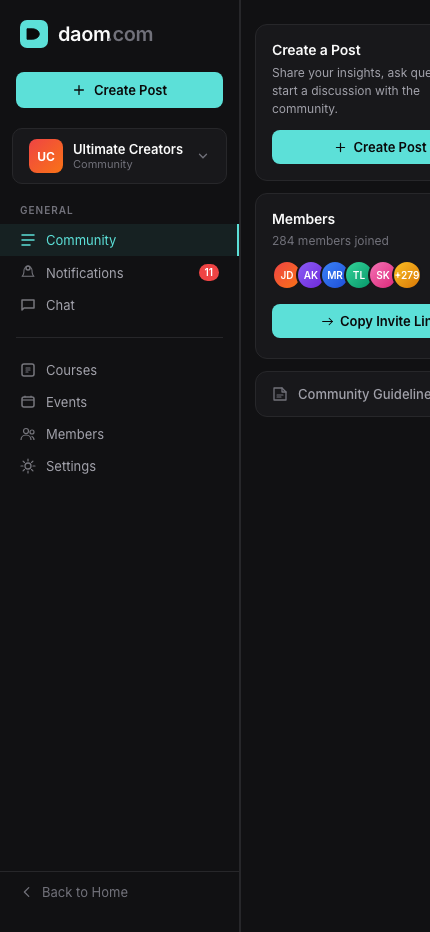
Task: Click the SK member avatar
Action: click(x=382, y=275)
